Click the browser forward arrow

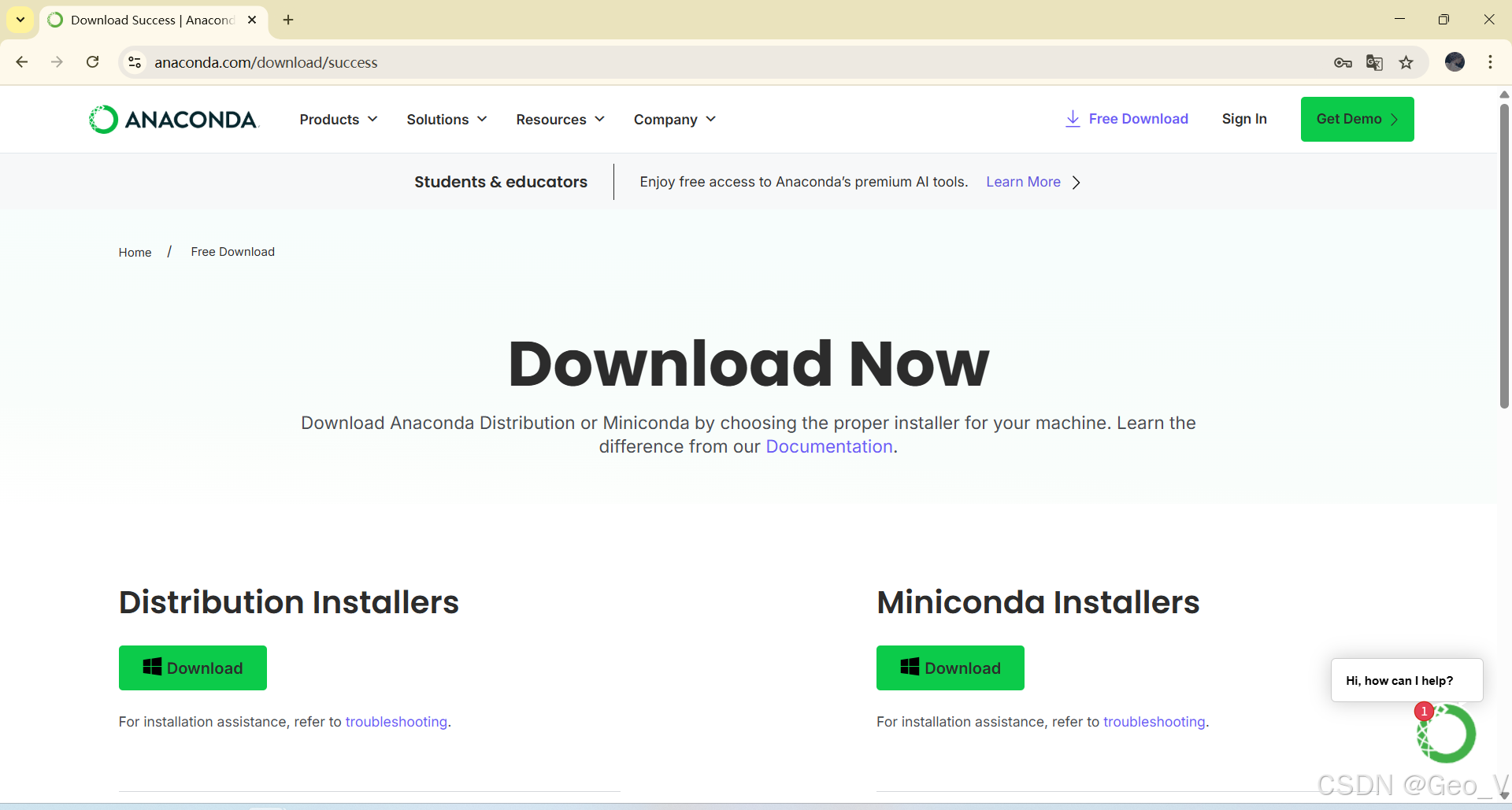[x=57, y=62]
